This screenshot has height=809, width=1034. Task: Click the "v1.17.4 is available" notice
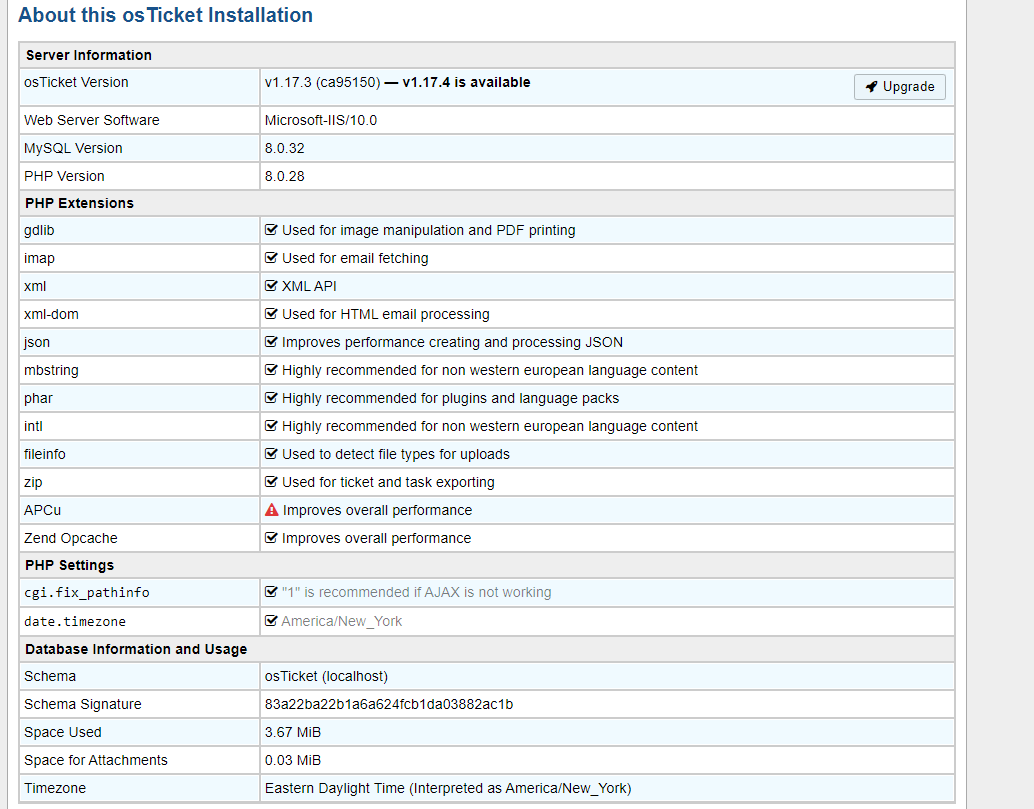point(466,82)
